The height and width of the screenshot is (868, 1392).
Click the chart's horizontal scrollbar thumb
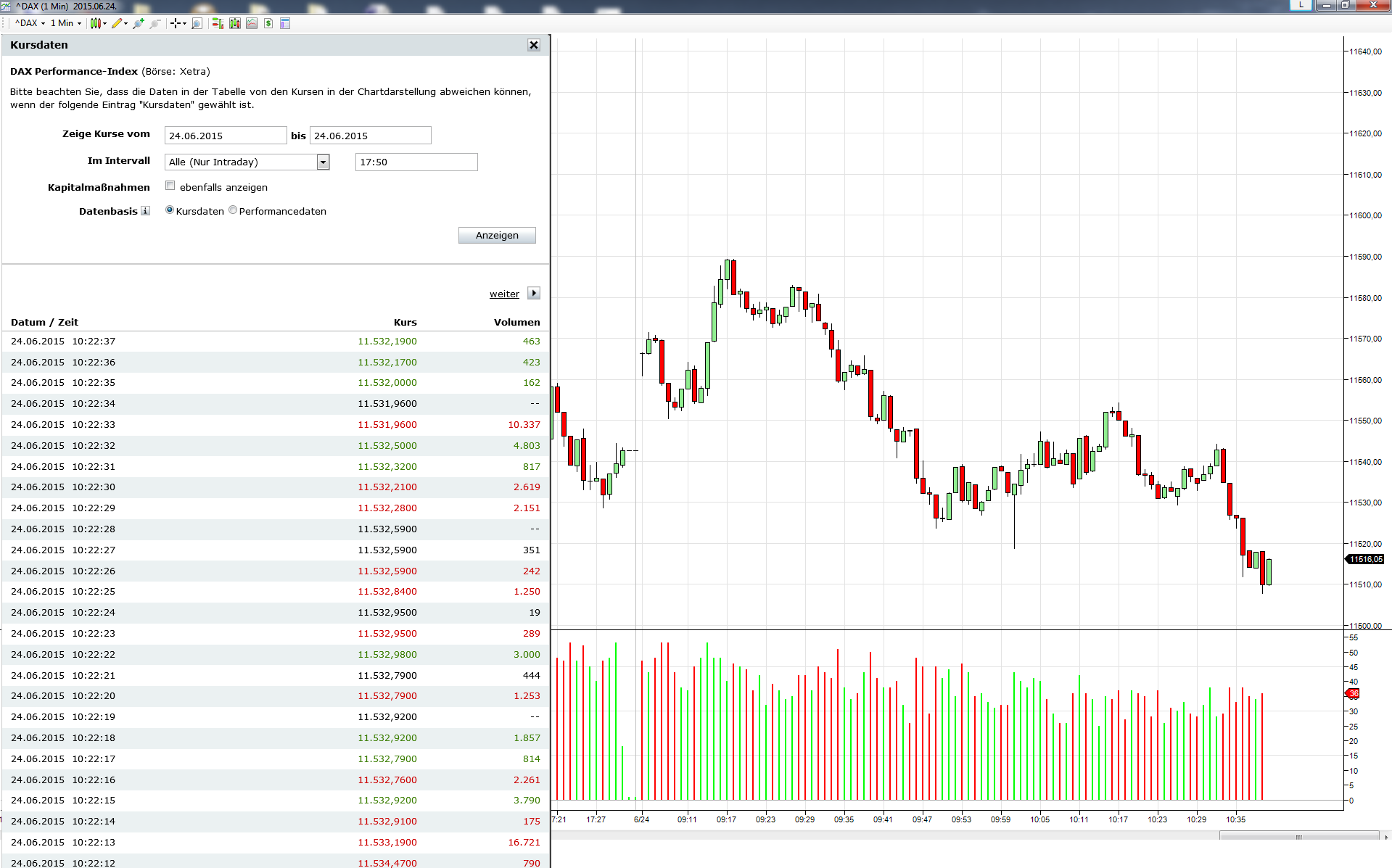click(x=1298, y=837)
